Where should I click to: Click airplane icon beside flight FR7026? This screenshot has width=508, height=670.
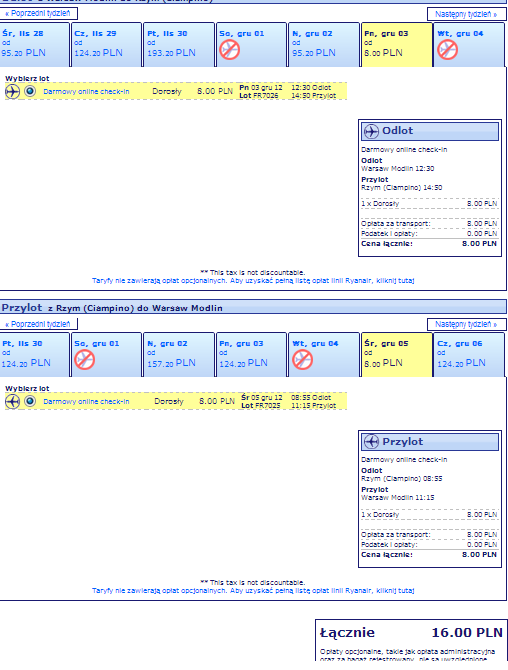[x=12, y=91]
